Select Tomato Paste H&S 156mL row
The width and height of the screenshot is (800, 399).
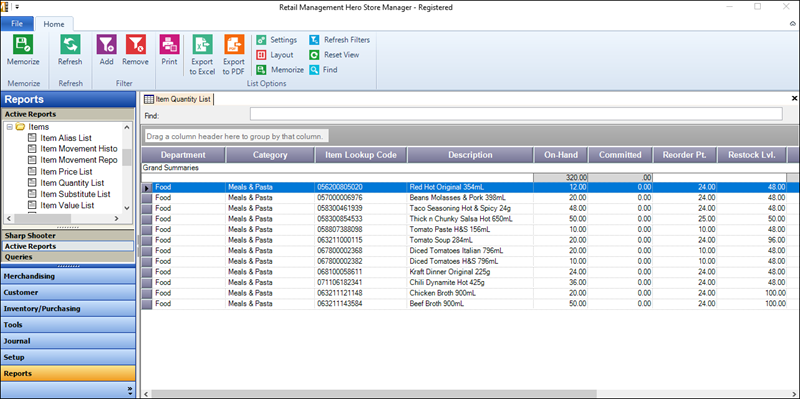pyautogui.click(x=470, y=230)
